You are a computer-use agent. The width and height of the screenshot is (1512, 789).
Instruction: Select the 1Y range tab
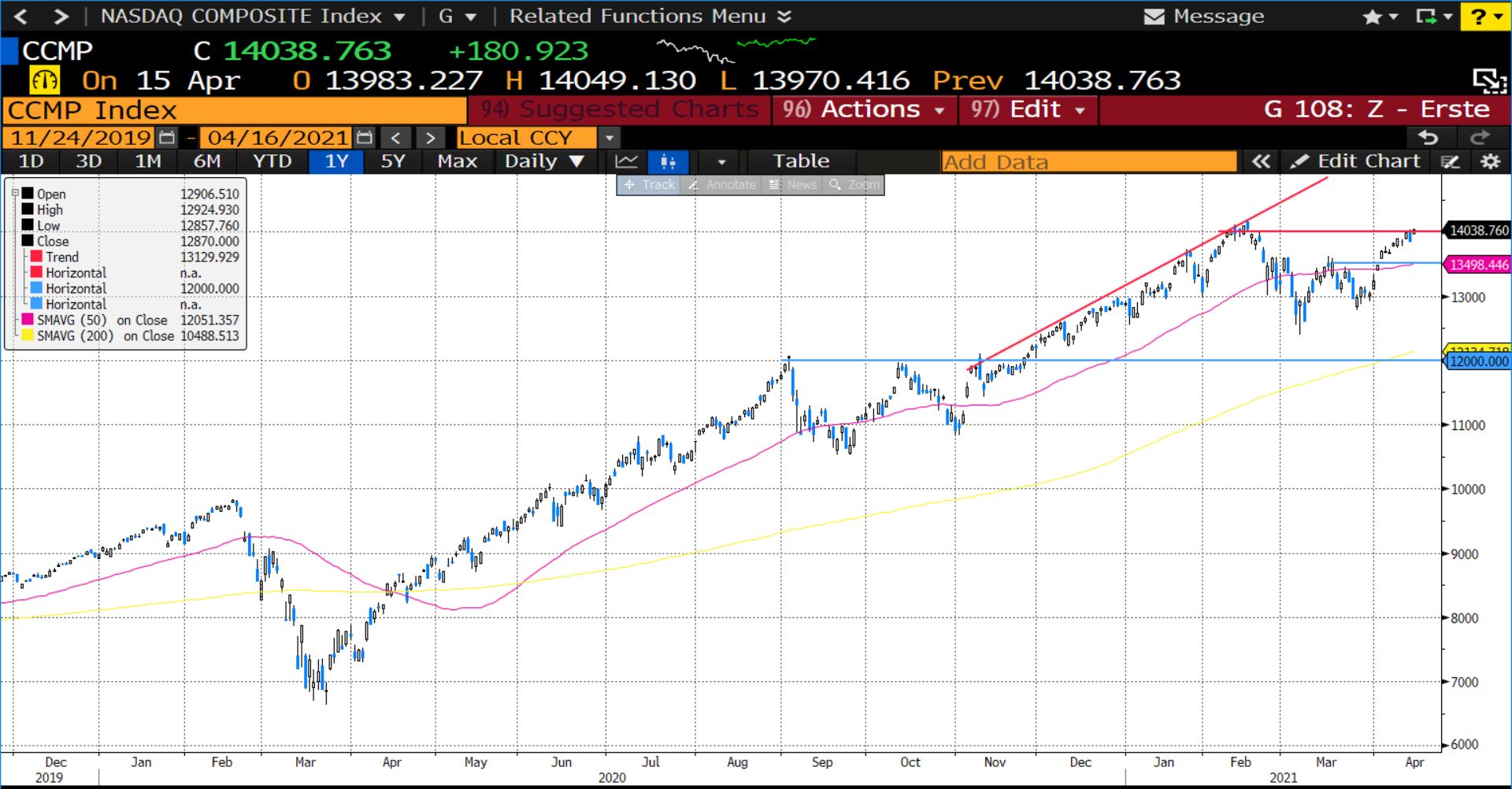coord(336,161)
